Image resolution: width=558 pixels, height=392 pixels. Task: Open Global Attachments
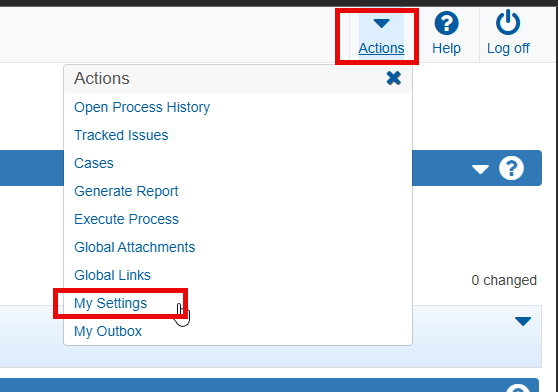coord(135,247)
